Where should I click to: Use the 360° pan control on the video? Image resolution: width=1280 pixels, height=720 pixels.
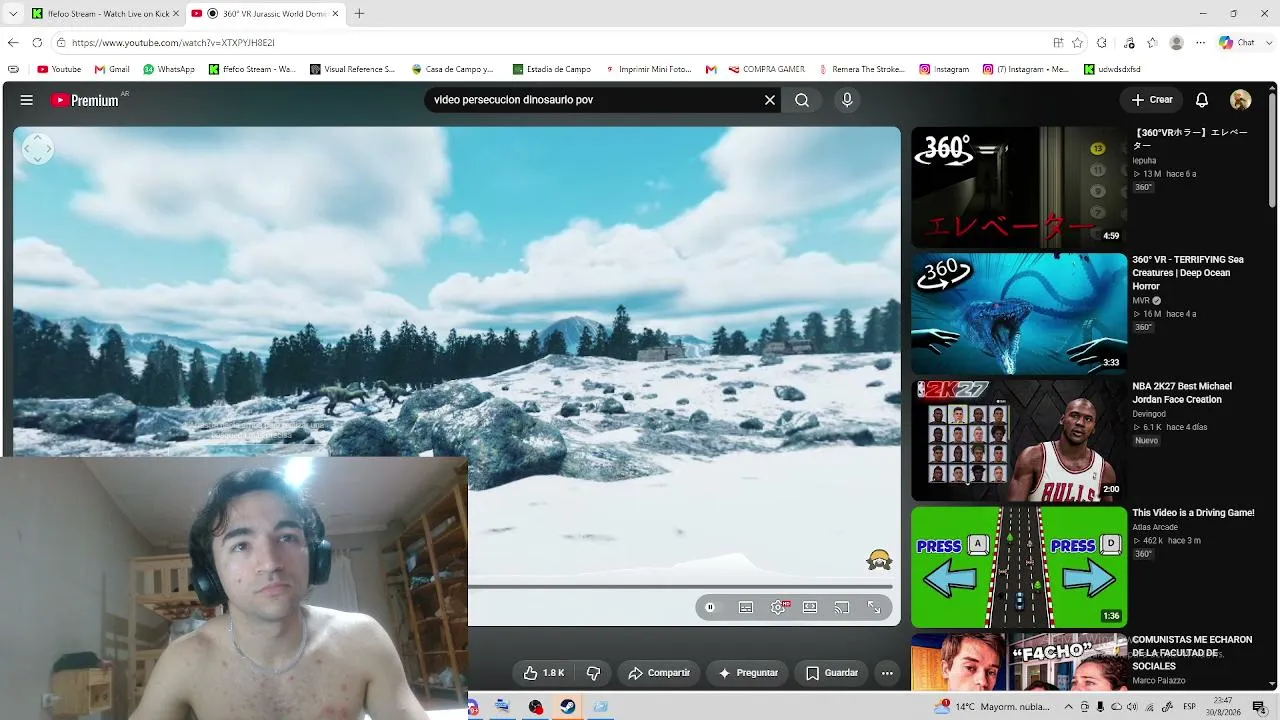tap(37, 149)
